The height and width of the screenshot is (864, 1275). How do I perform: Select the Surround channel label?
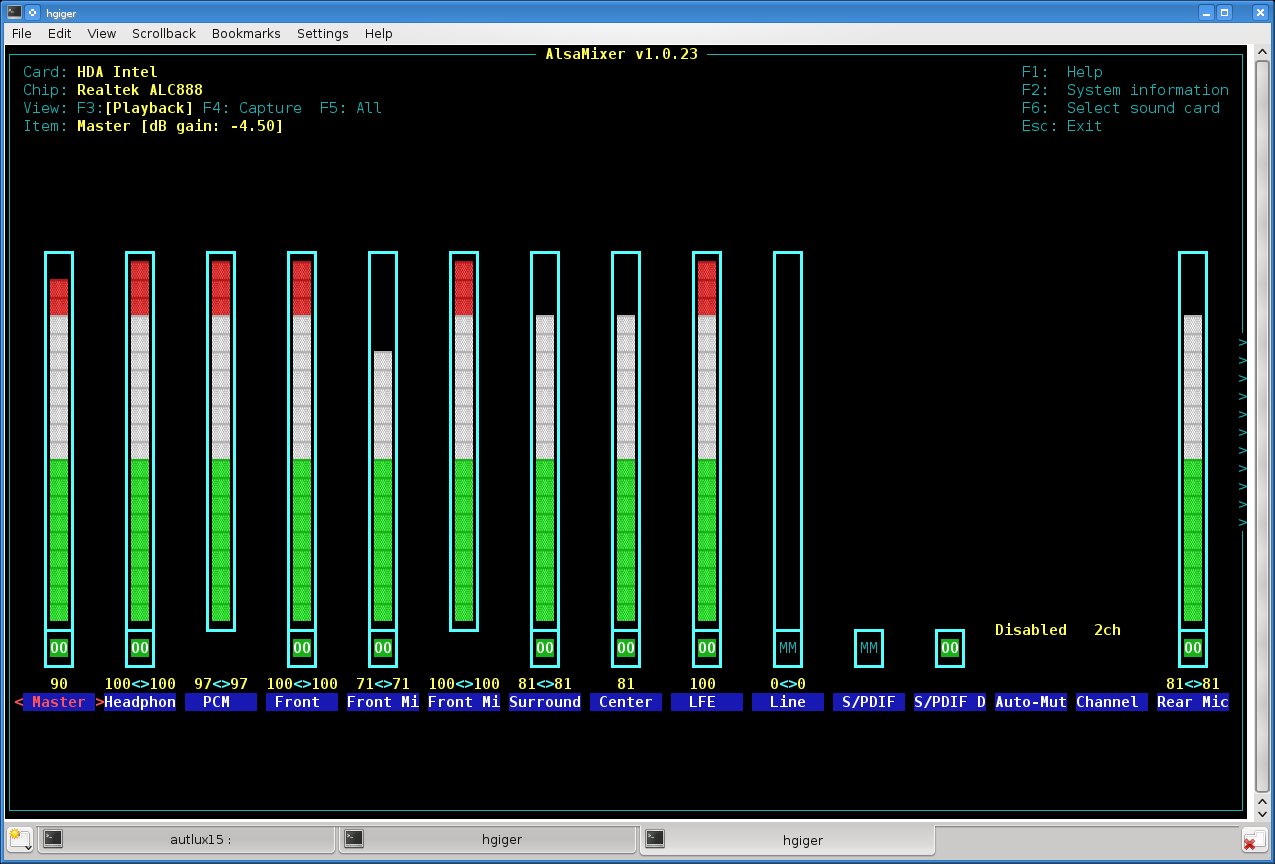[x=545, y=702]
